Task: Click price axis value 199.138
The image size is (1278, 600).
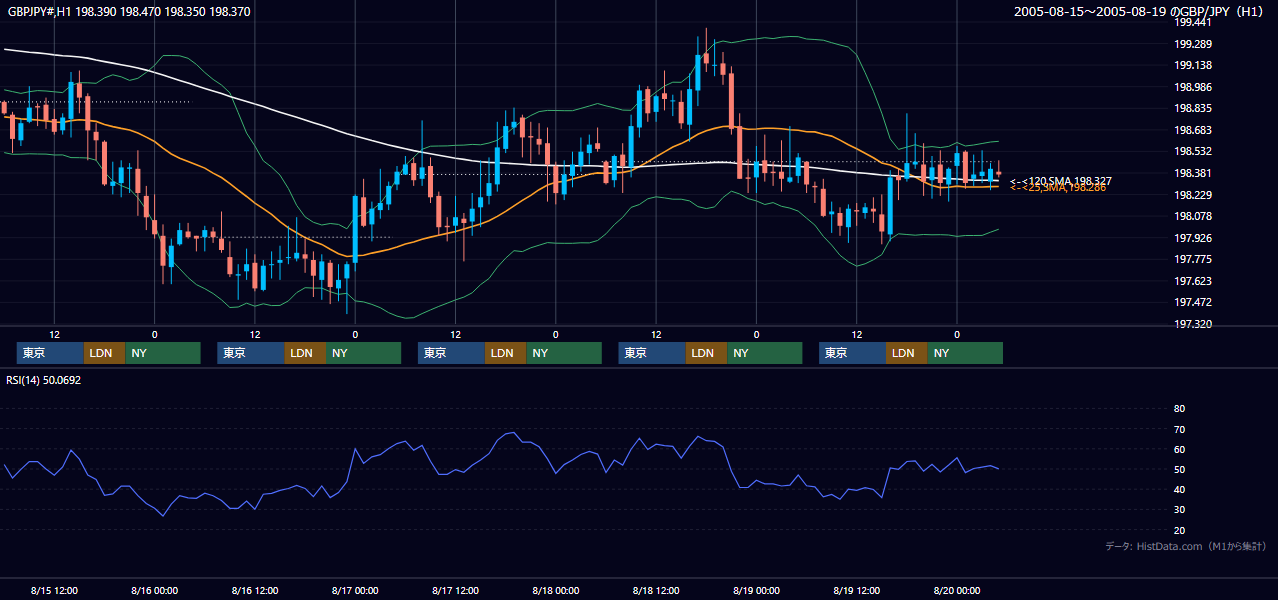Action: tap(1193, 65)
